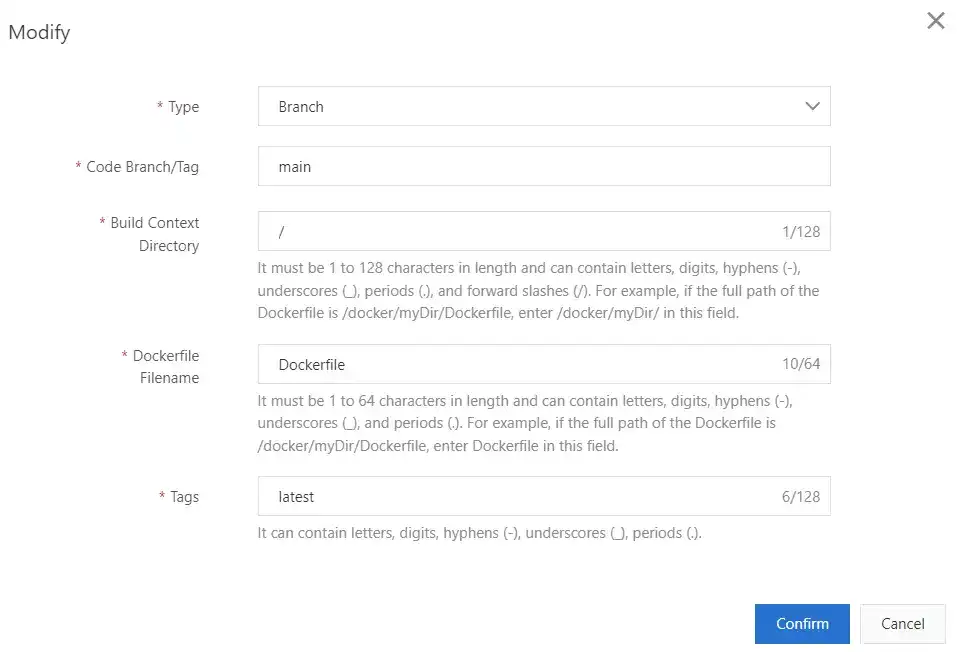Click into the Build Context Directory input
Screen dimensions: 957x652
[x=520, y=231]
